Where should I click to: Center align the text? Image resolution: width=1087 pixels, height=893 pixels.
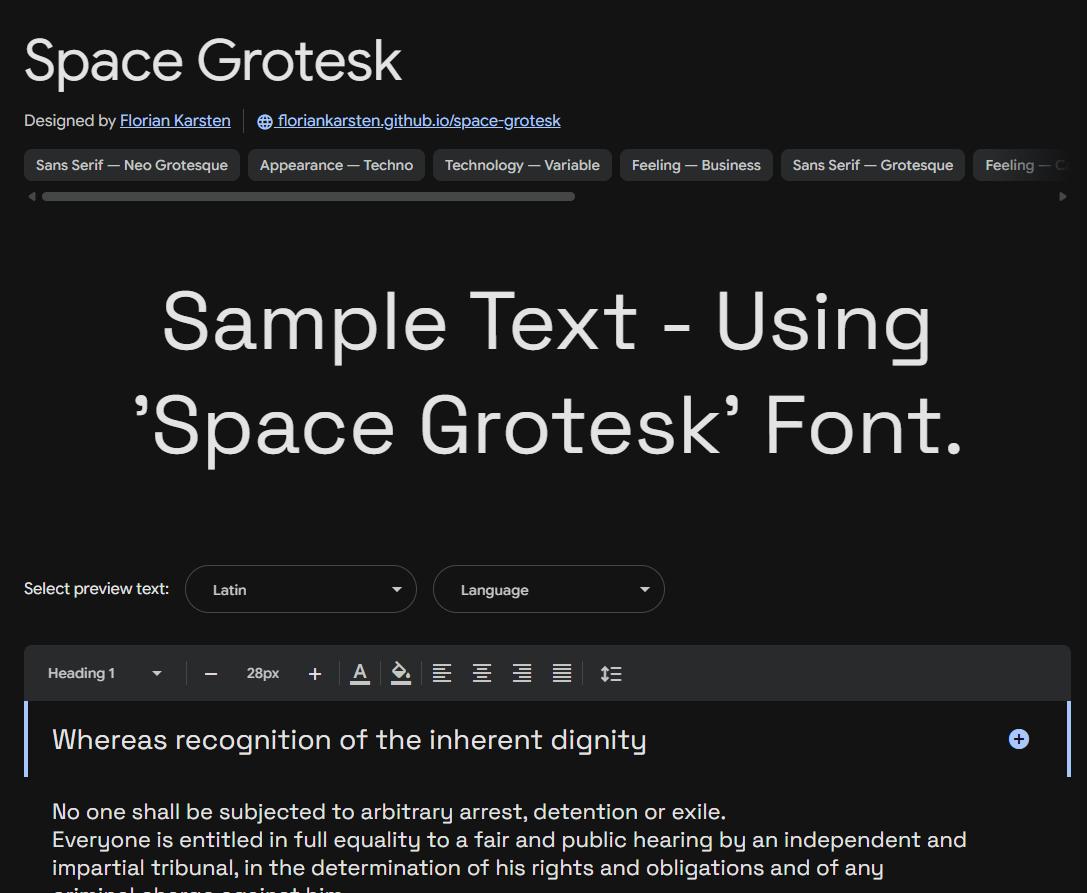(x=482, y=673)
